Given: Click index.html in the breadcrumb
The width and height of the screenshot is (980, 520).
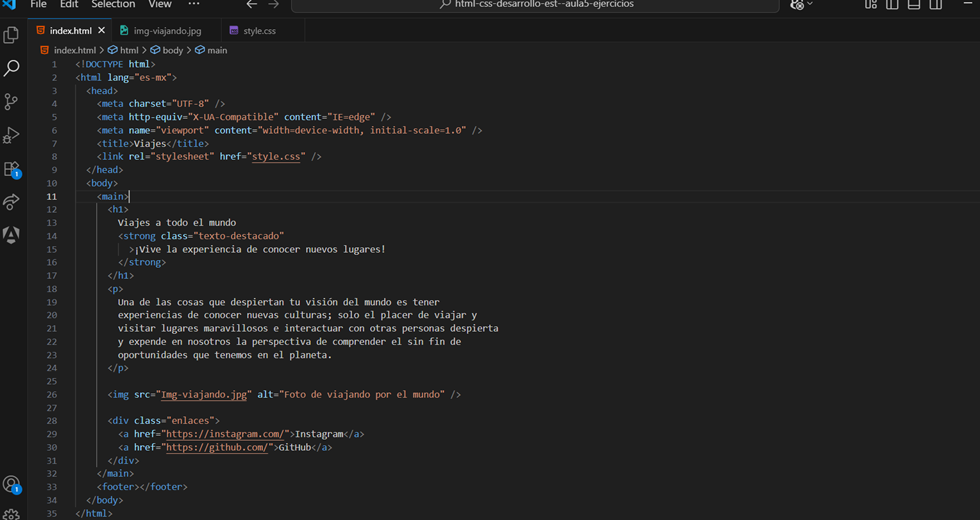Looking at the screenshot, I should pyautogui.click(x=74, y=50).
